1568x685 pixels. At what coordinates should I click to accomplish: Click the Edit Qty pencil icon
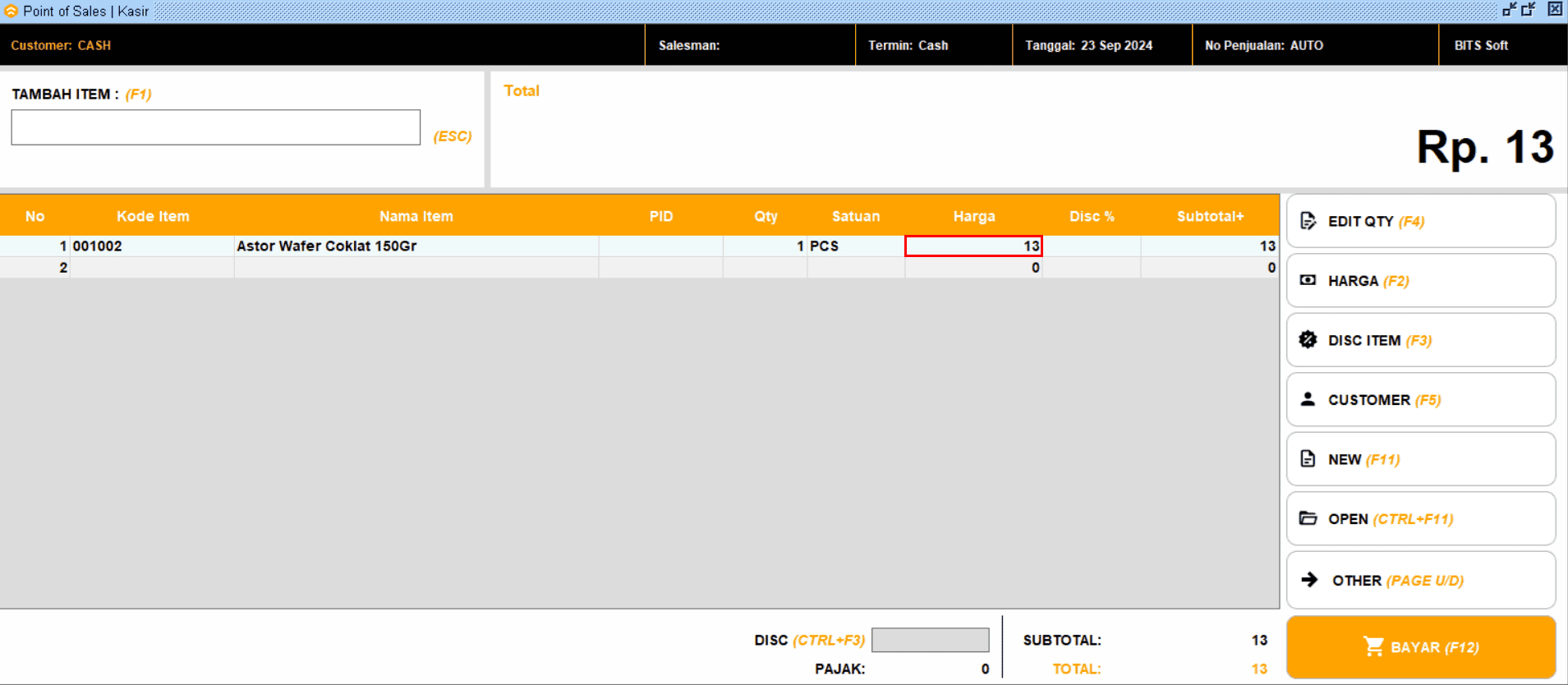(x=1308, y=221)
